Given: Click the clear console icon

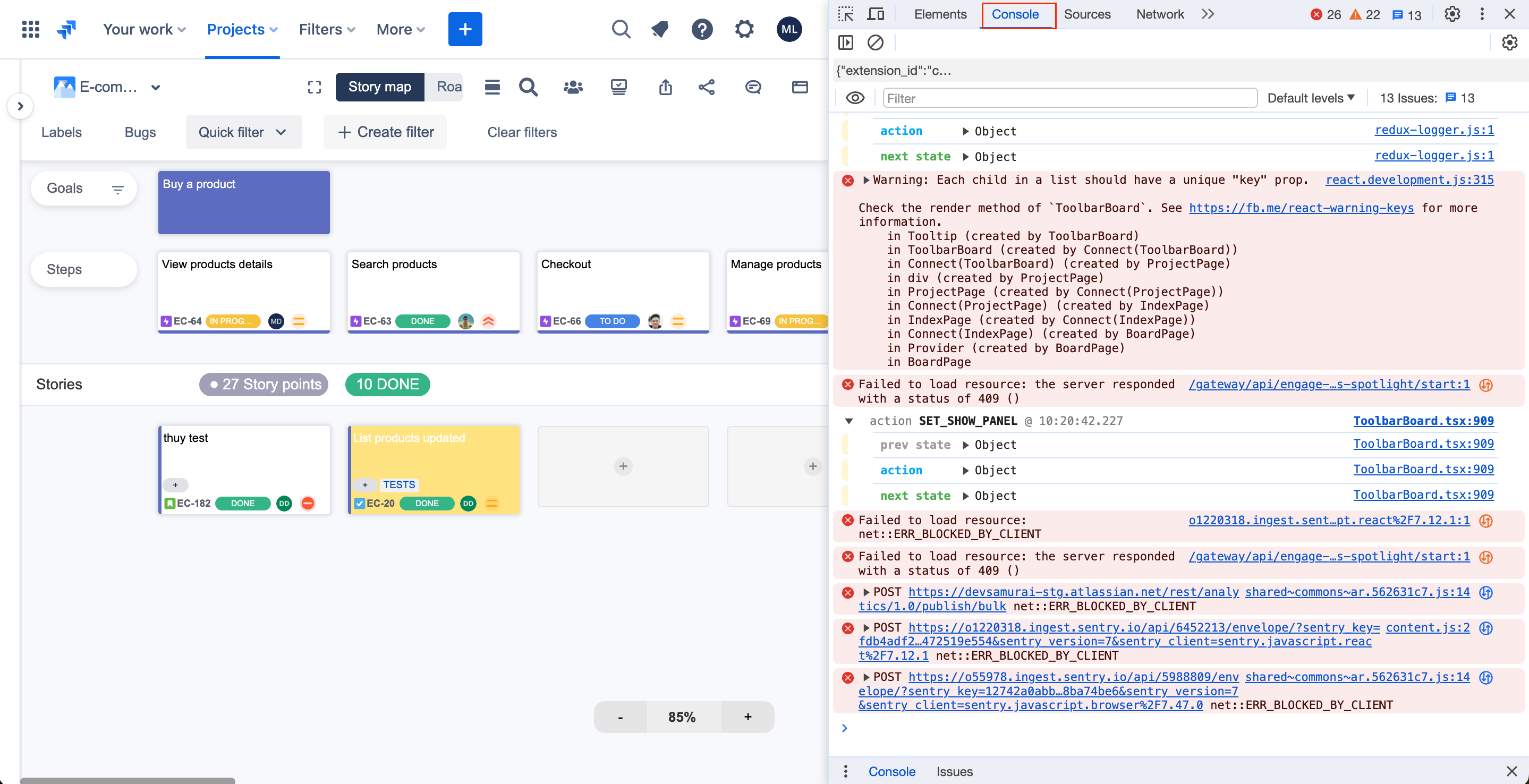Looking at the screenshot, I should 875,42.
